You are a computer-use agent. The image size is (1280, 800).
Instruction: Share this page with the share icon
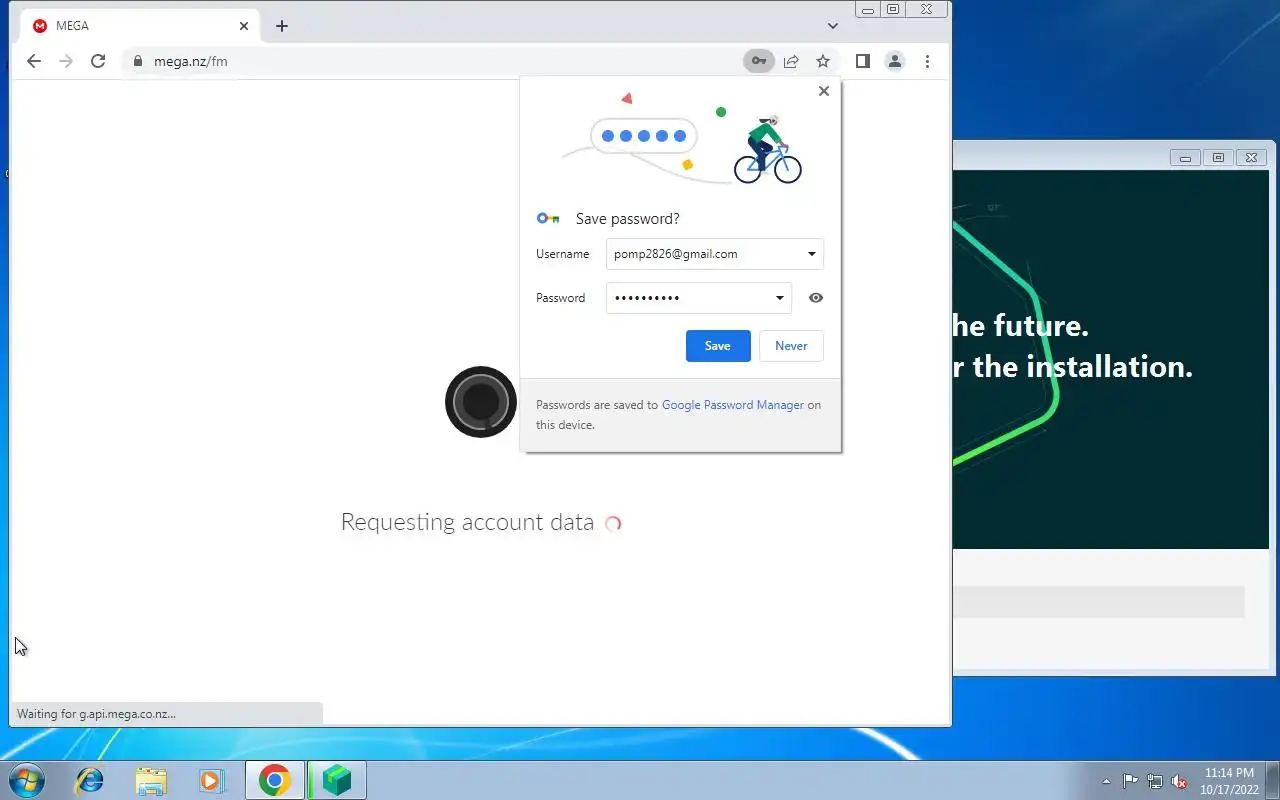coord(791,61)
